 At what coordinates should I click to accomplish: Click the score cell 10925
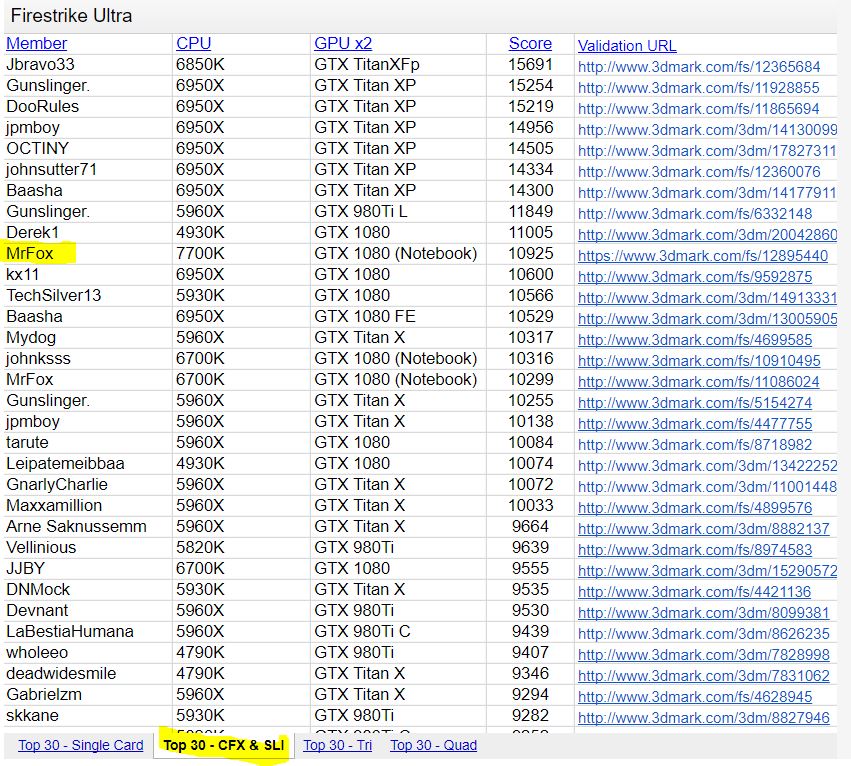pos(530,254)
